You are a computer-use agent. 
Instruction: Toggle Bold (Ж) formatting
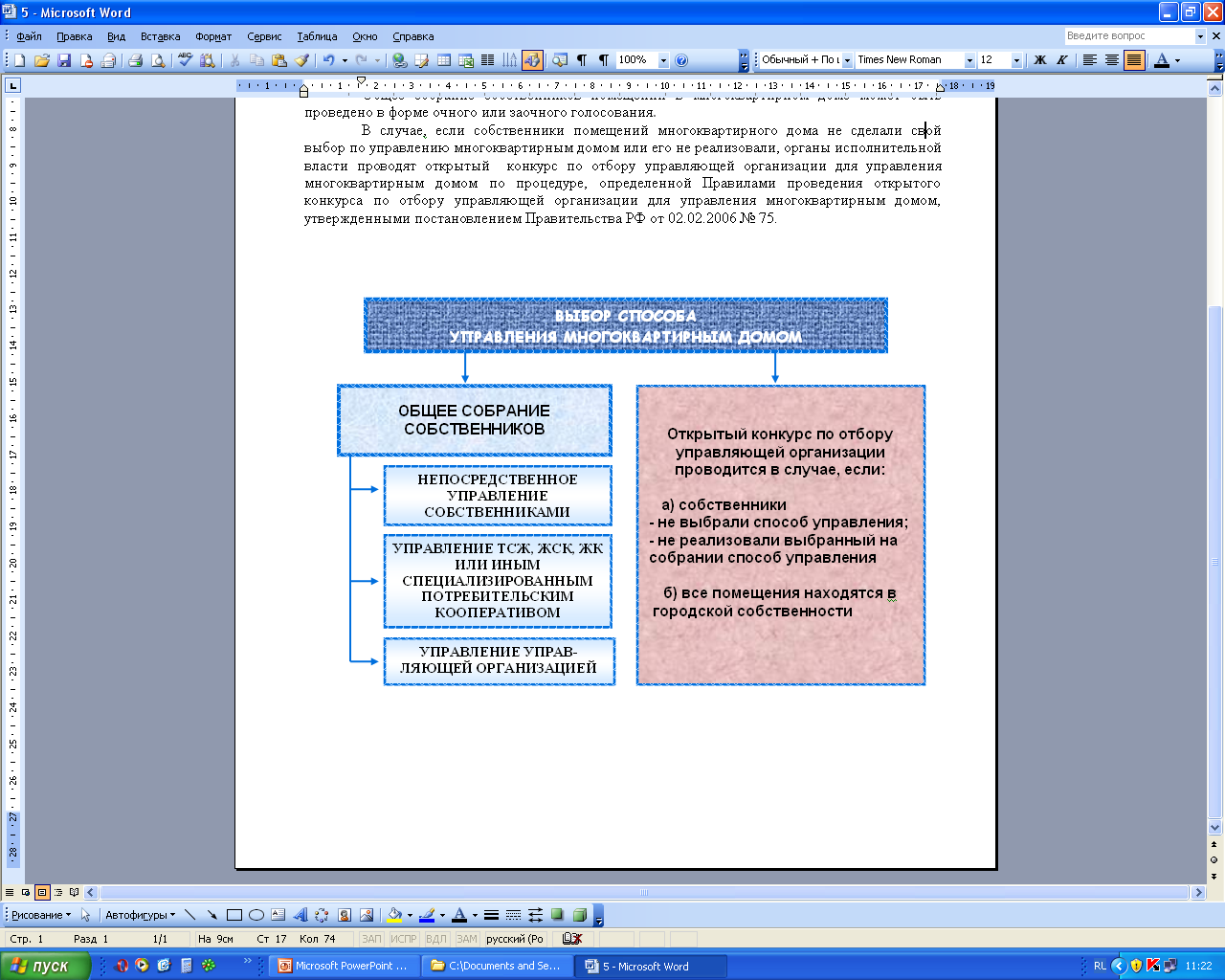(1040, 59)
